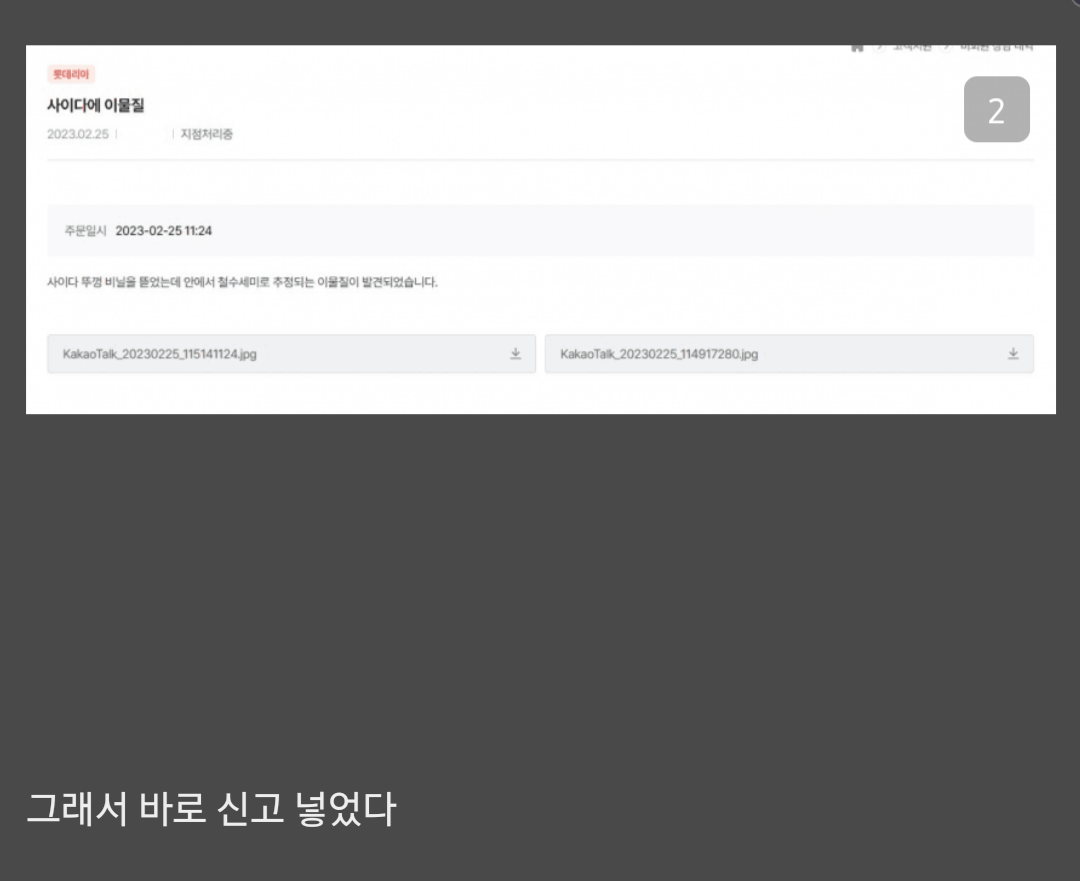Click the dark background below the screenshot image
The height and width of the screenshot is (881, 1080).
click(x=540, y=600)
